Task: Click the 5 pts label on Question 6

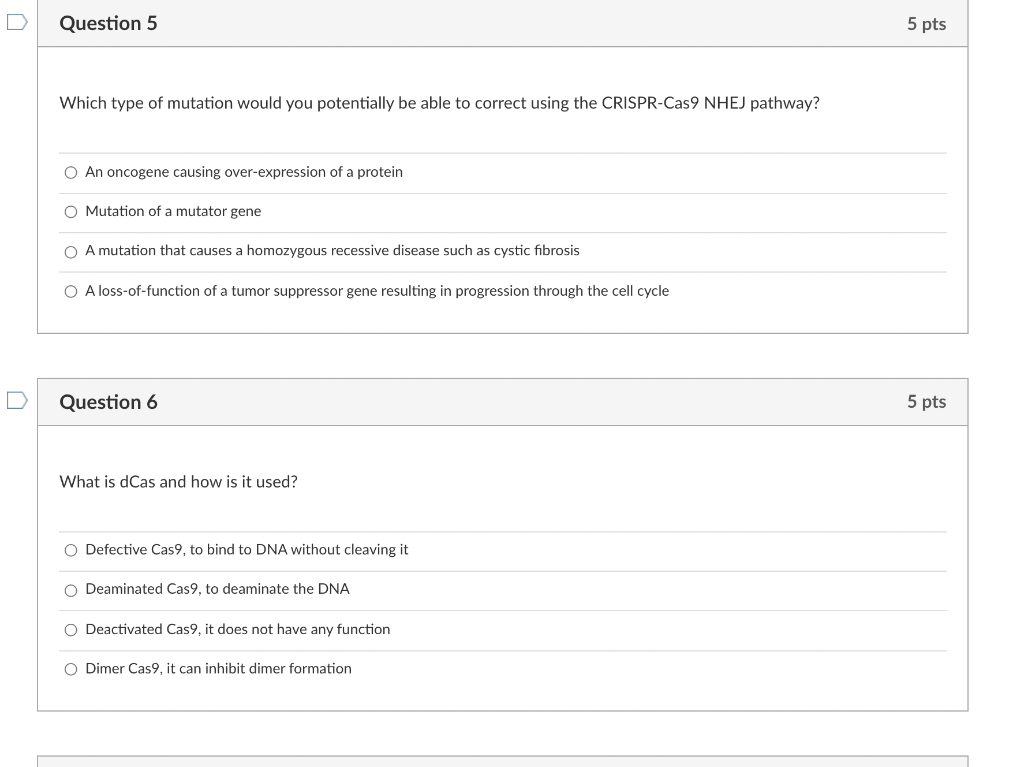Action: 926,402
